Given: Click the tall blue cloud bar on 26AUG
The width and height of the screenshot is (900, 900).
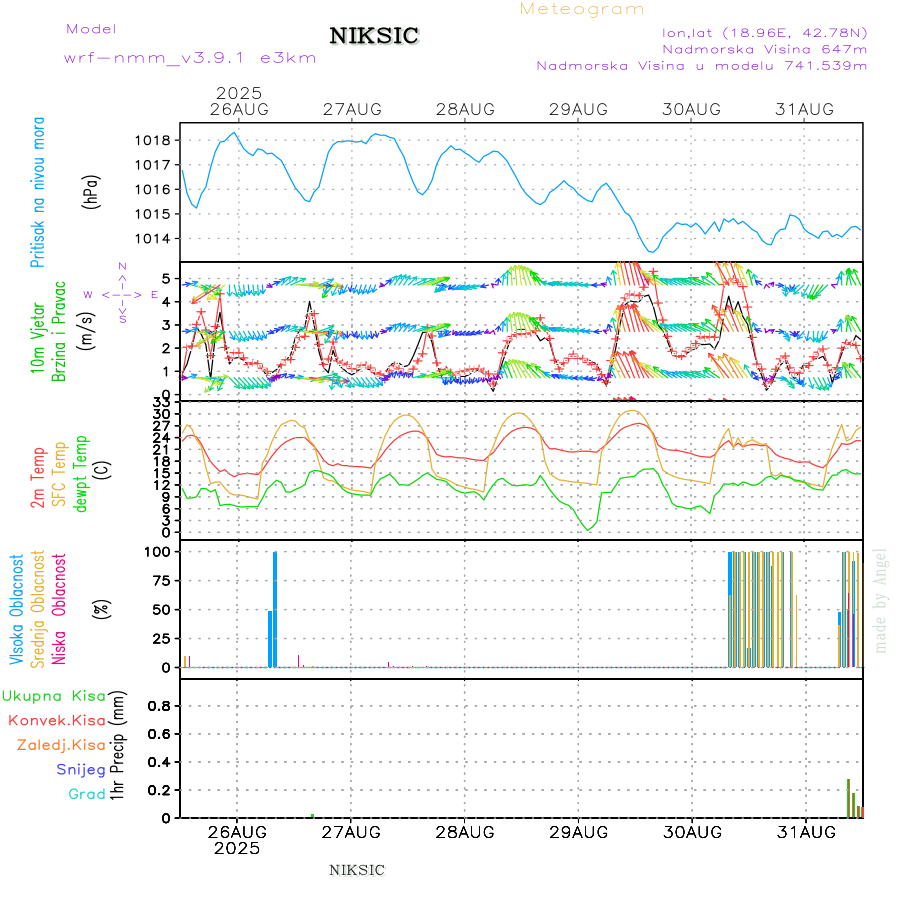Looking at the screenshot, I should pos(275,608).
